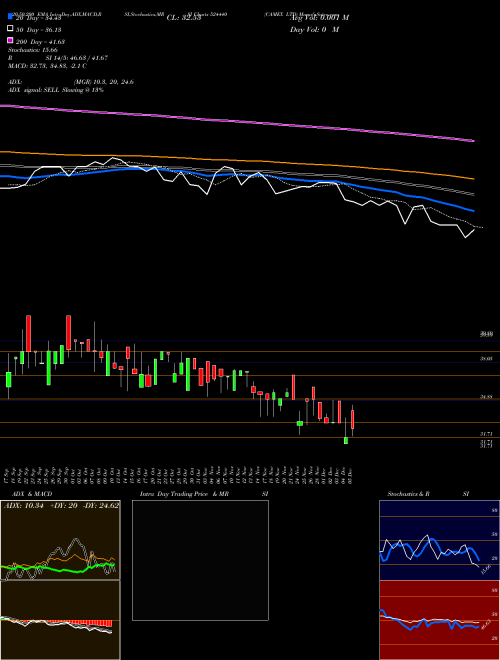500x660 pixels.
Task: Click the 'Stochastics: 13.66' reading
Action: (32, 50)
